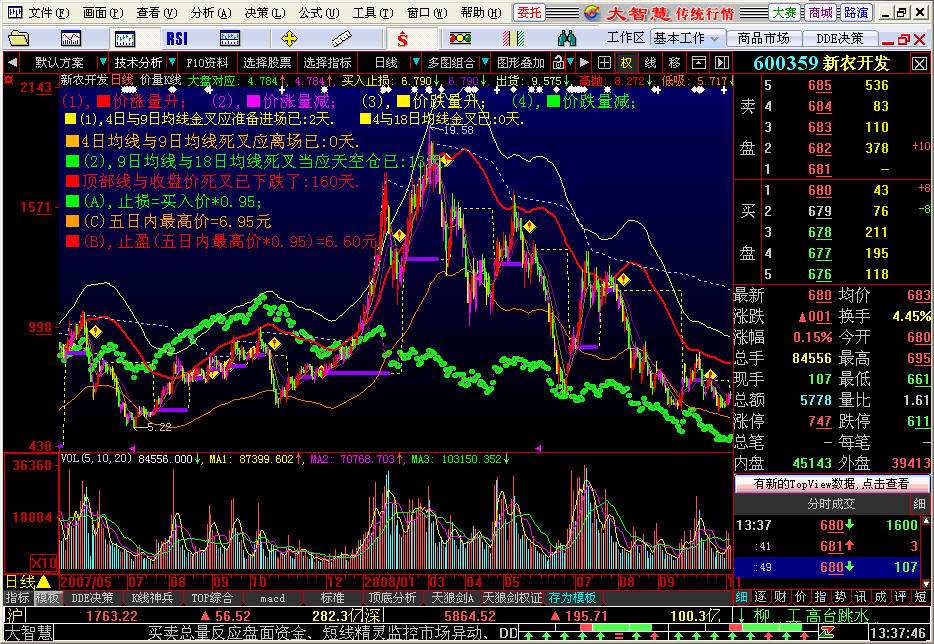Select the K-line candlestick chart icon
This screenshot has width=934, height=644.
click(125, 39)
